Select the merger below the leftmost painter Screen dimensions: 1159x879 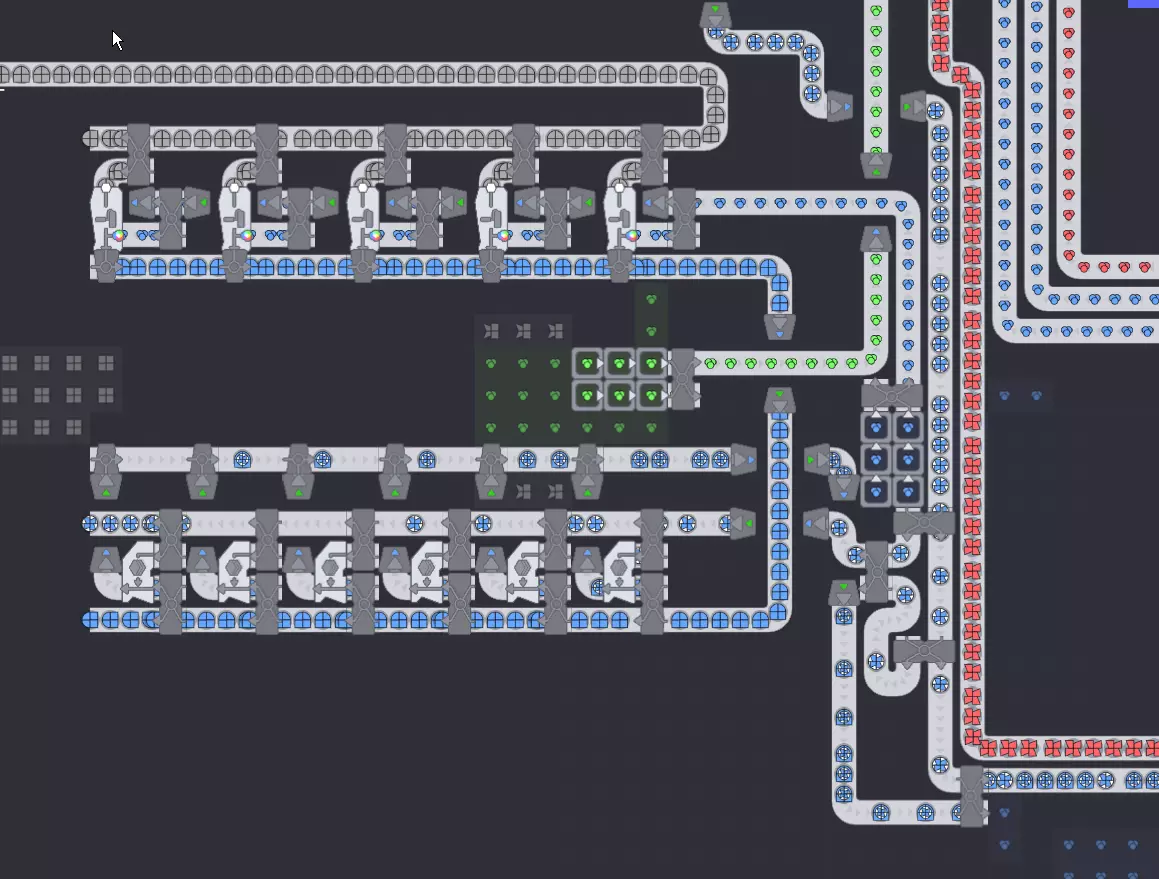click(106, 266)
